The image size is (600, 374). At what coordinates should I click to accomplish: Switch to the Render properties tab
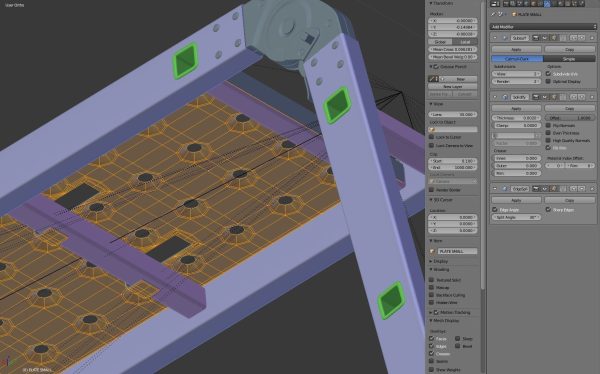click(x=506, y=3)
